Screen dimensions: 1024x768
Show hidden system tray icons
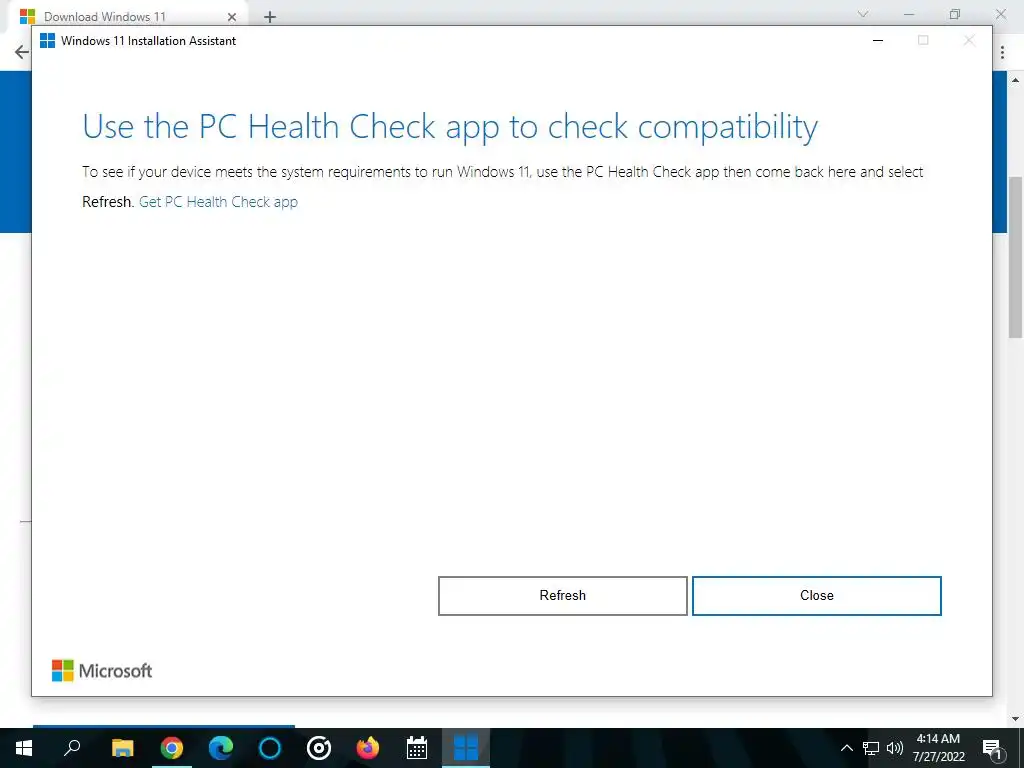(846, 748)
